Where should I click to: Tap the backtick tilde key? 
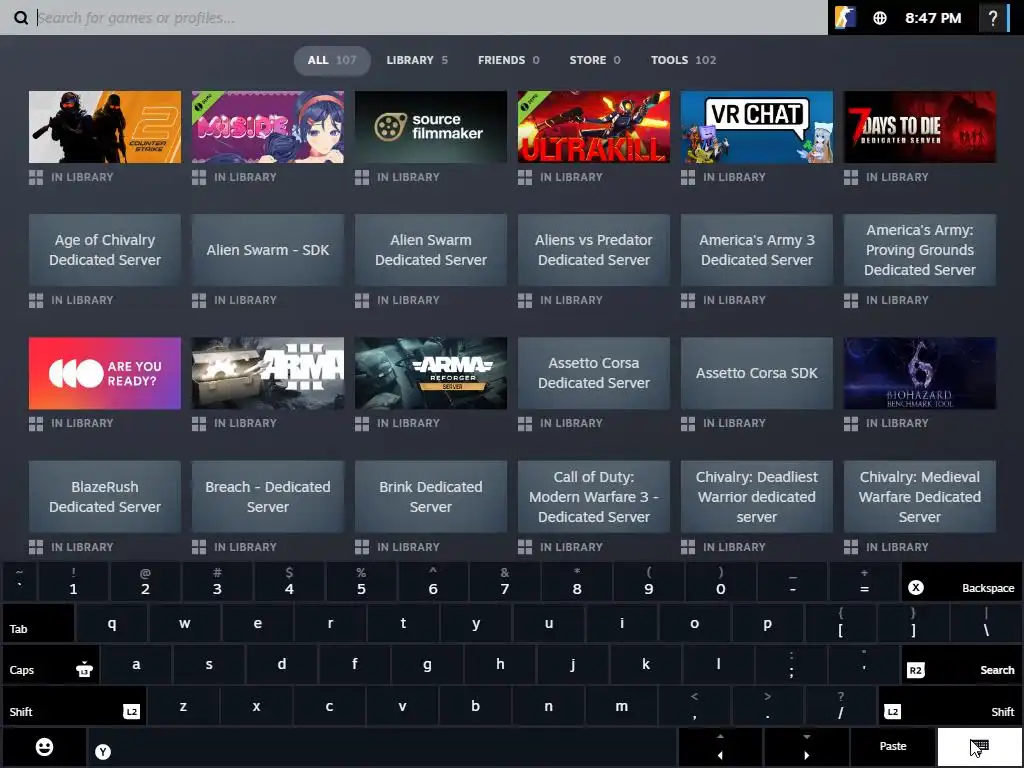pyautogui.click(x=20, y=583)
